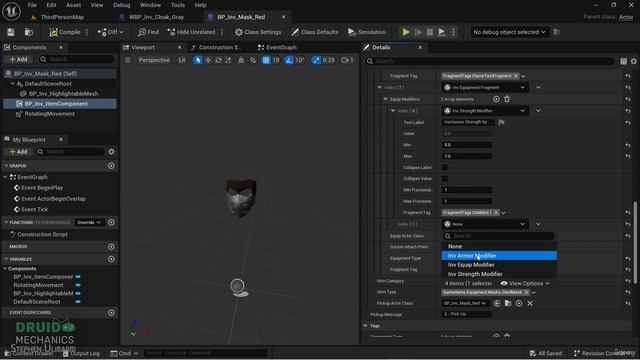Add a new component
The image size is (640, 360).
pos(18,59)
